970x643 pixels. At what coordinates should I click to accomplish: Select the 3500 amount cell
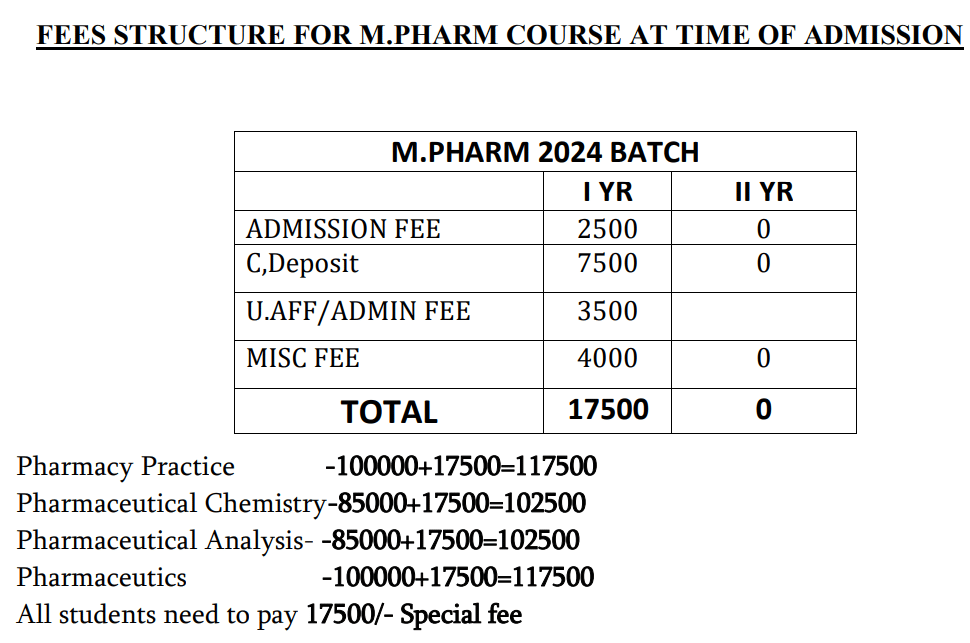pyautogui.click(x=607, y=312)
